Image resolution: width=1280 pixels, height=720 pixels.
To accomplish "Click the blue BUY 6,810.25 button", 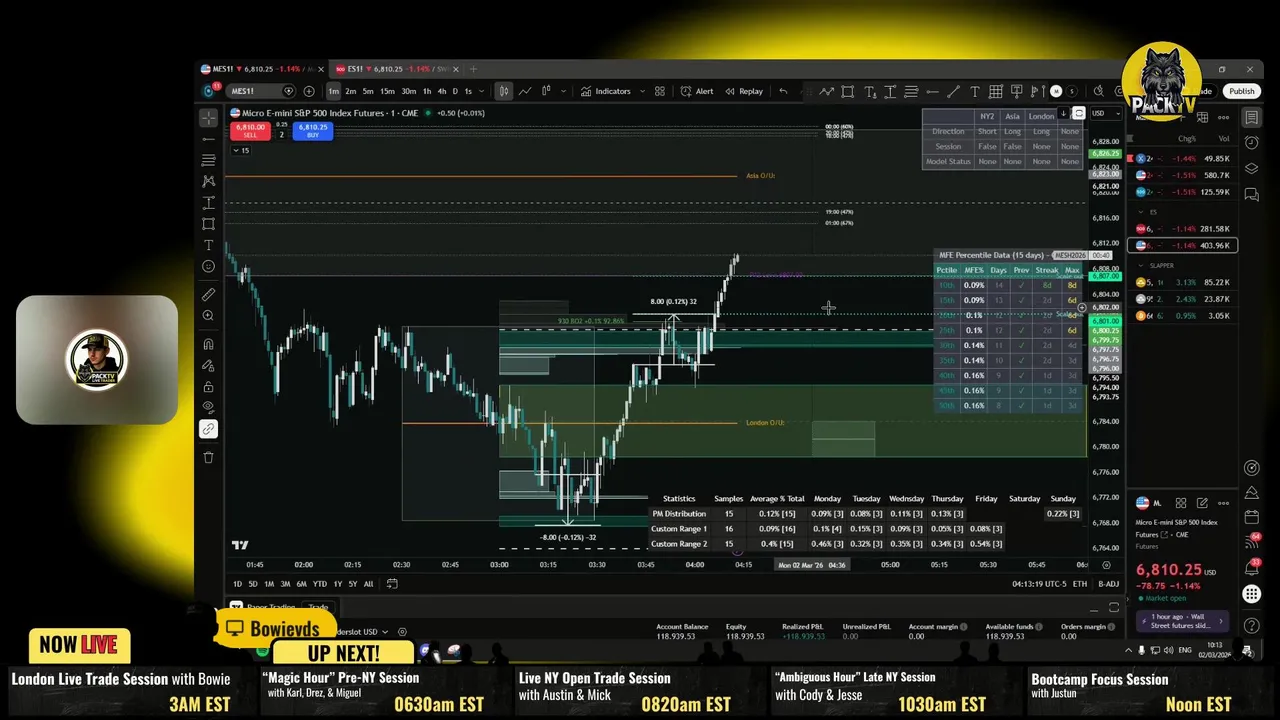I will 313,130.
